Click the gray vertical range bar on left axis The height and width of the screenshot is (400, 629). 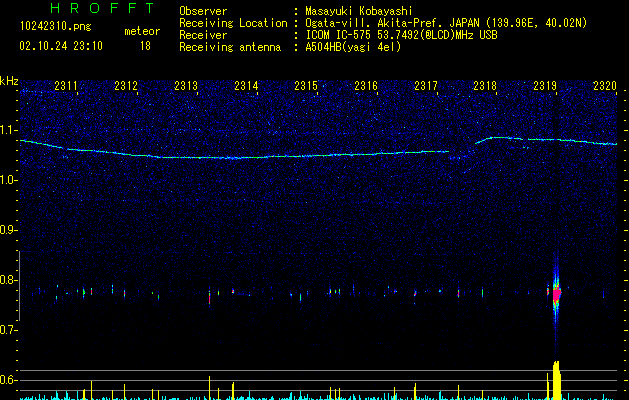pos(20,286)
